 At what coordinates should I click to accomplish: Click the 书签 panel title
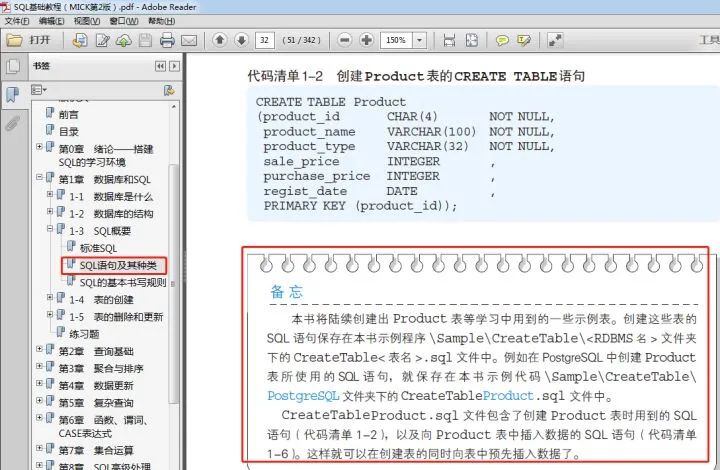[x=41, y=66]
